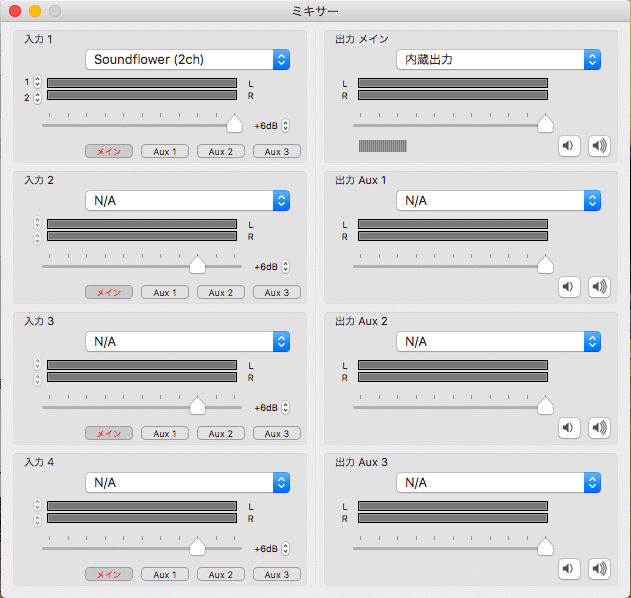The height and width of the screenshot is (598, 631).
Task: Click channel 1 stepper in 入力 1
Action: [x=37, y=82]
